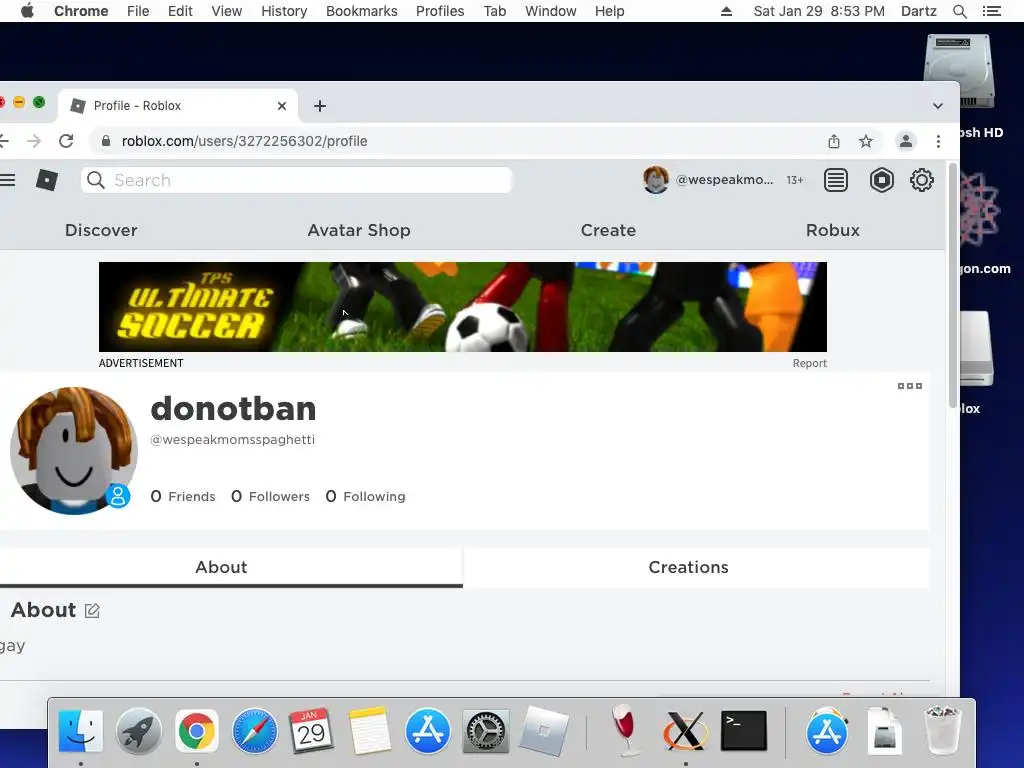Open a new Chrome tab

pyautogui.click(x=319, y=106)
